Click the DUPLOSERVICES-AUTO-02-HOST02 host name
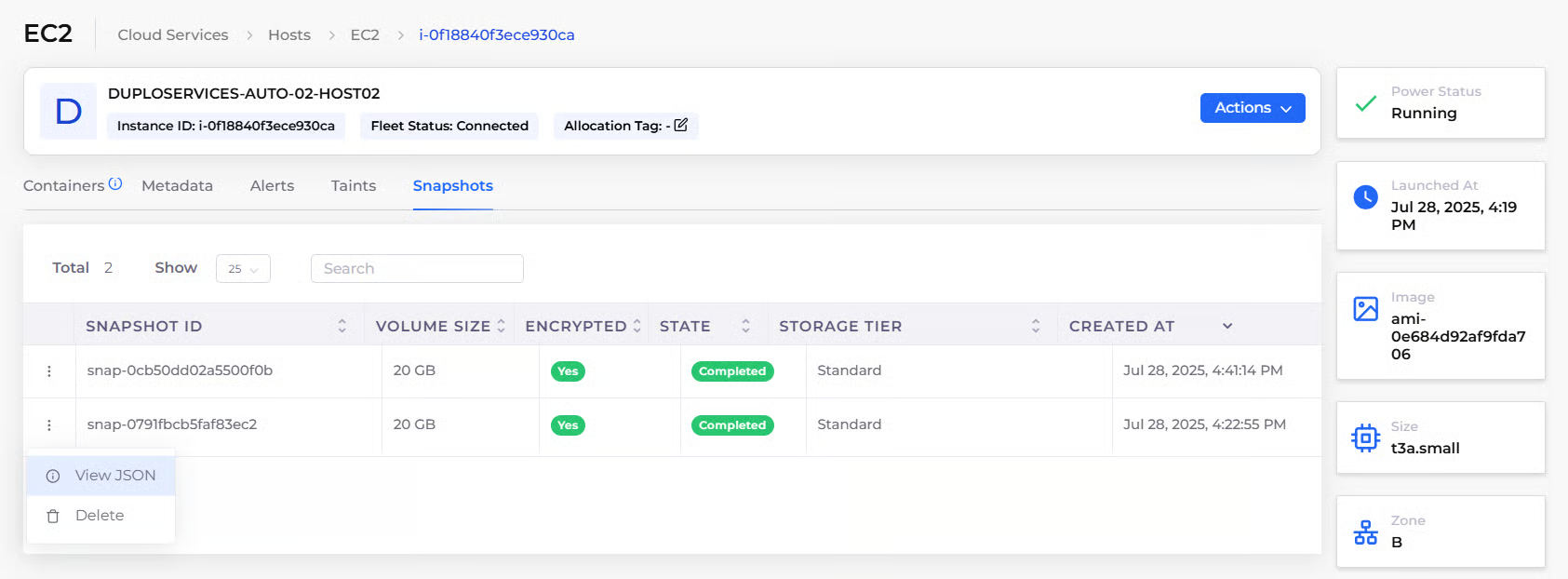The width and height of the screenshot is (1568, 579). [x=244, y=93]
